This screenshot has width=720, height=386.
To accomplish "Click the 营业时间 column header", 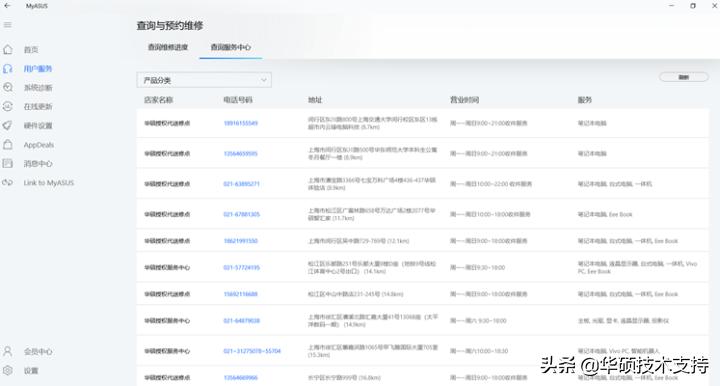I will coord(464,100).
